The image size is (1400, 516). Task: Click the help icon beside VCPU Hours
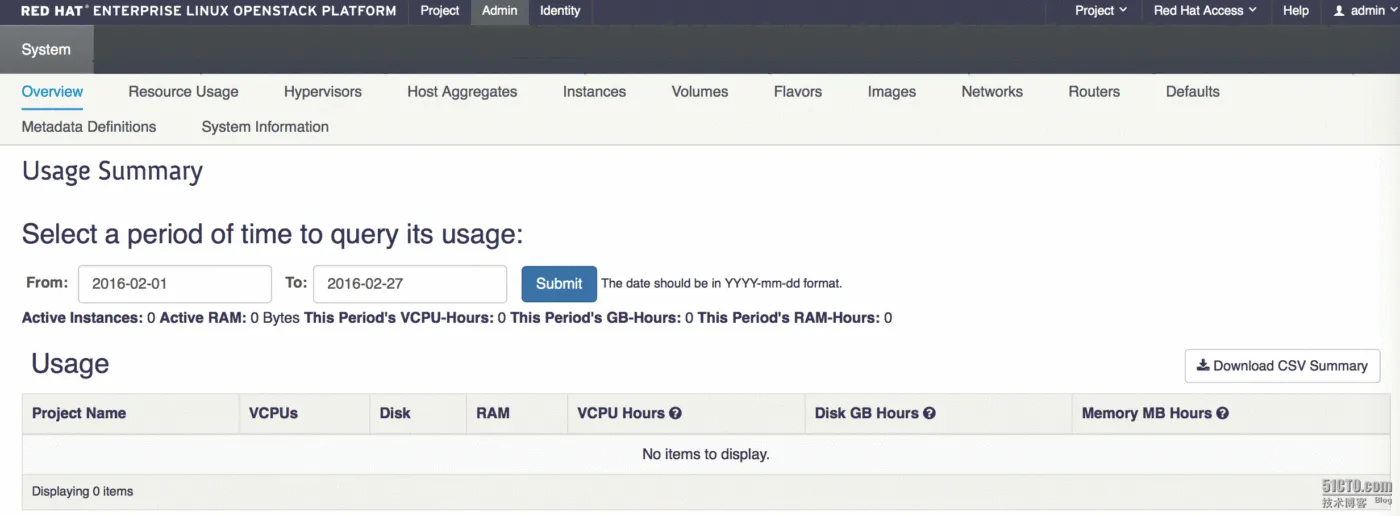coord(676,413)
